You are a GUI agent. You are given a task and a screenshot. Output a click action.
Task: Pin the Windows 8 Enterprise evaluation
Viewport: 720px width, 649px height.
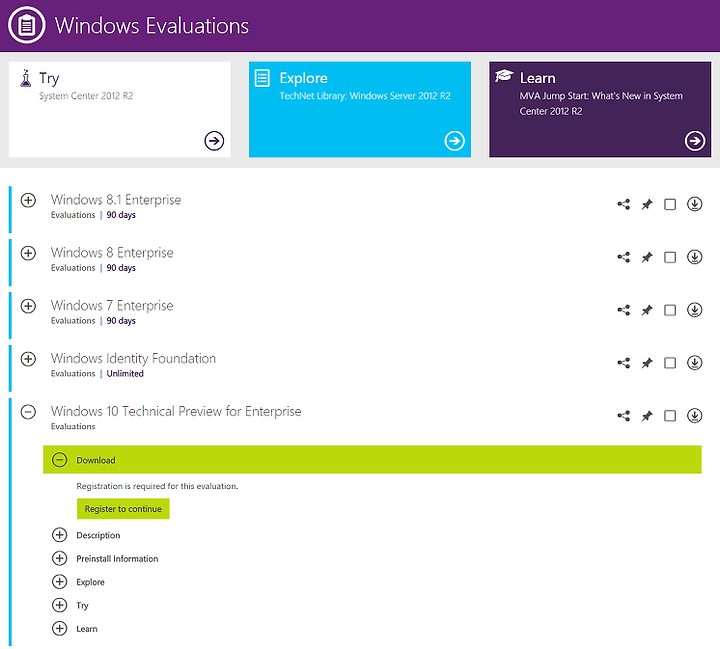tap(647, 257)
